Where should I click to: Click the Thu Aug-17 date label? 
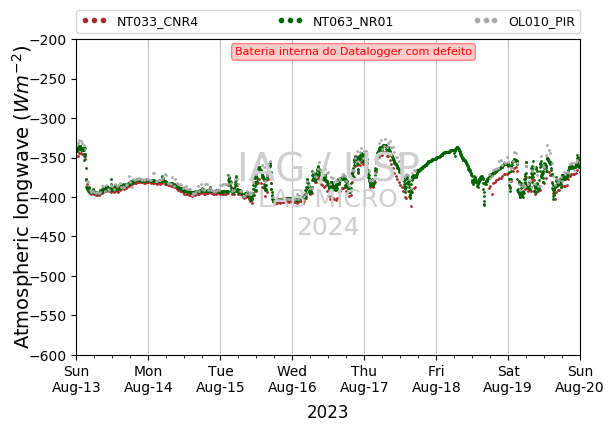coord(364,379)
